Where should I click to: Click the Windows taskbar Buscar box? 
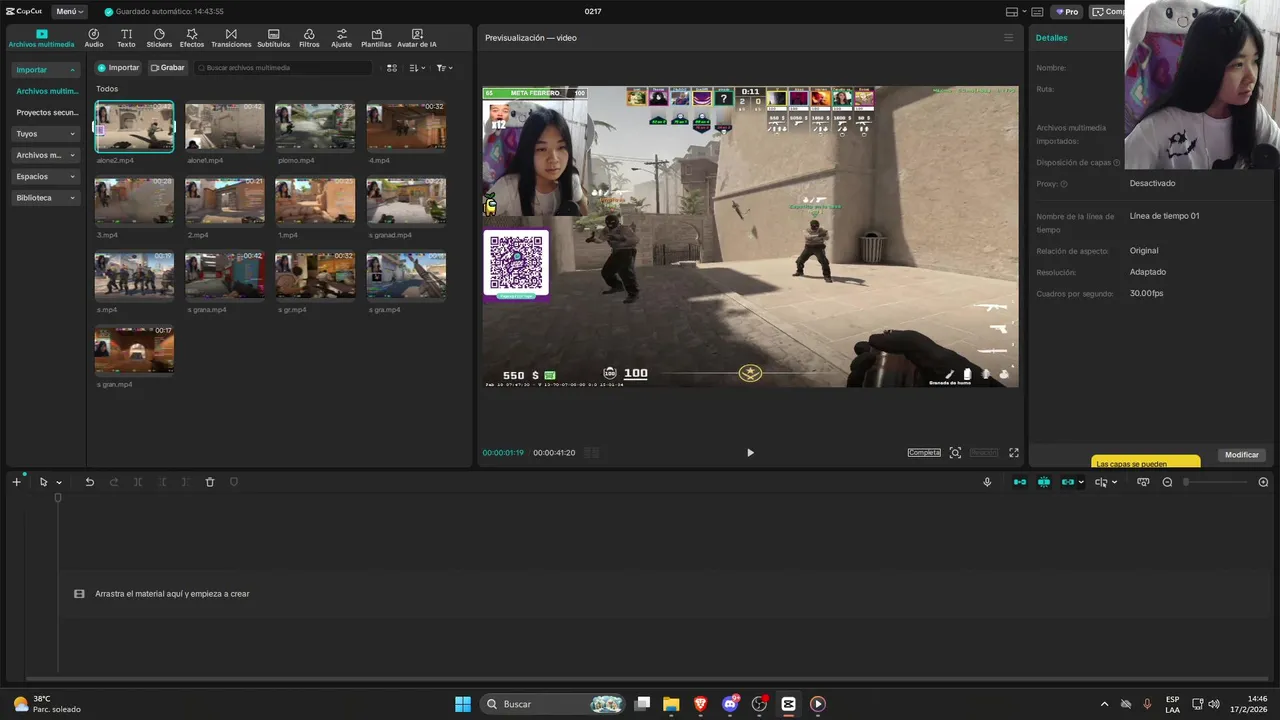[x=553, y=704]
